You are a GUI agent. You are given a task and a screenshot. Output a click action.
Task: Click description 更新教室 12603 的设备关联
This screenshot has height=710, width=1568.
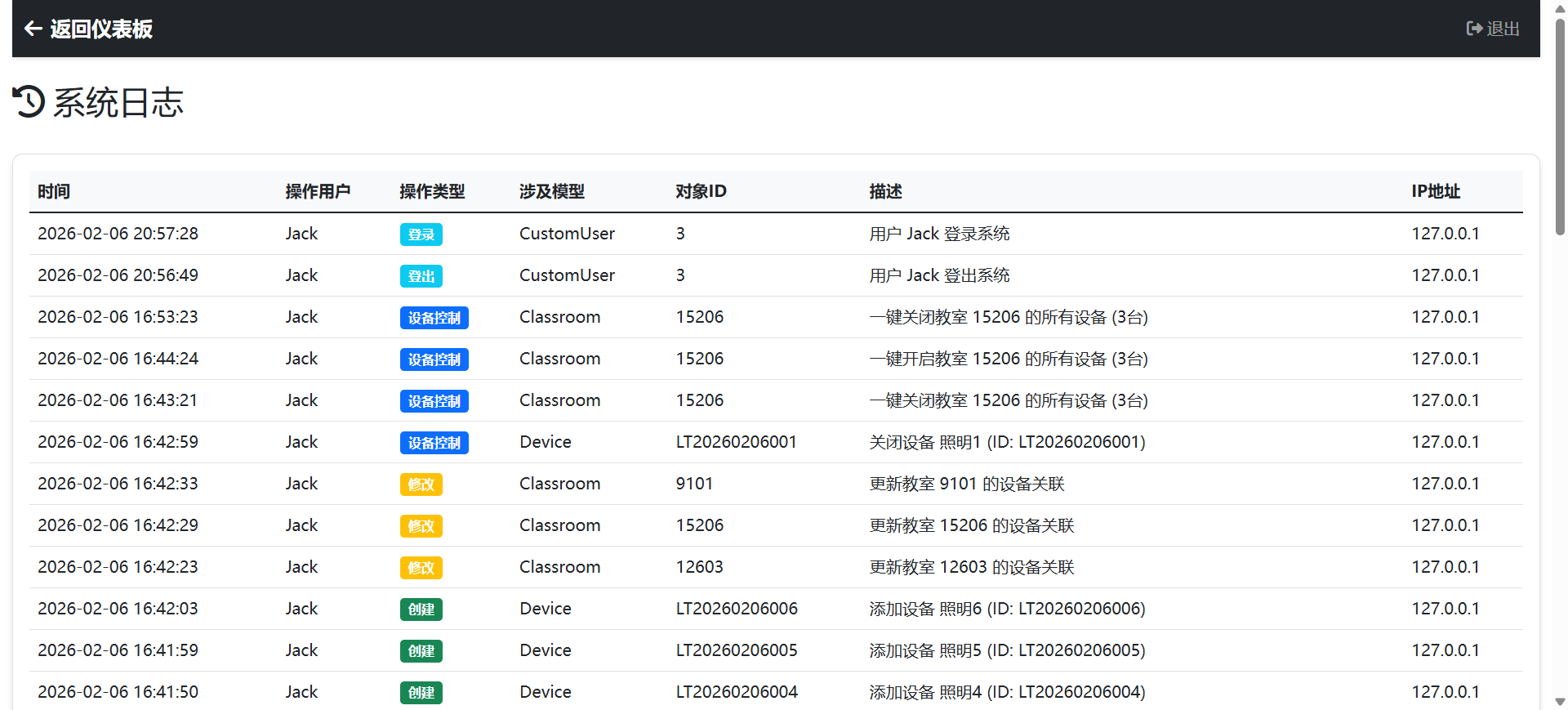972,567
